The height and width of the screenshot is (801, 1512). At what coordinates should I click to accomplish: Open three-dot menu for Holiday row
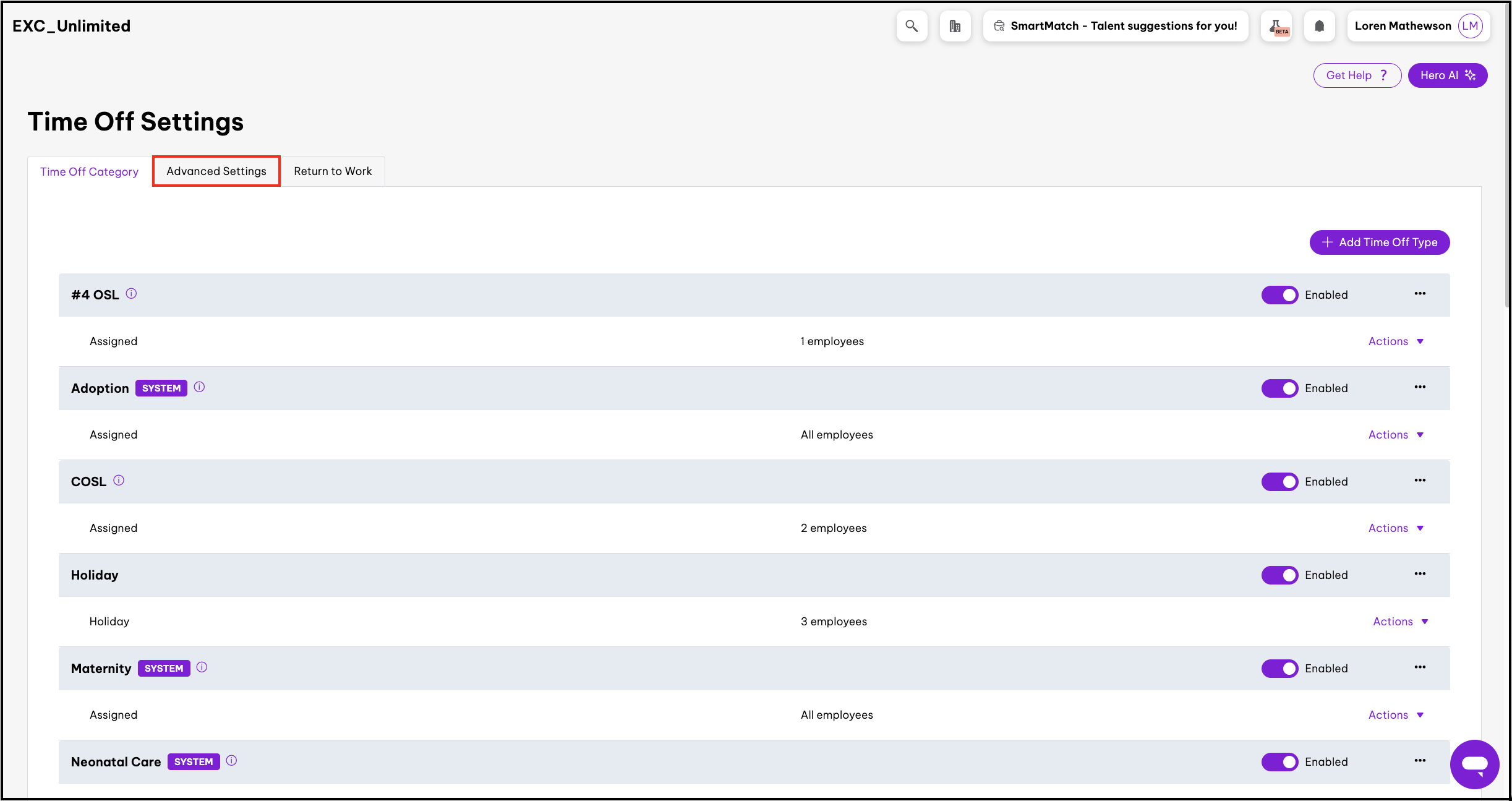click(1419, 574)
